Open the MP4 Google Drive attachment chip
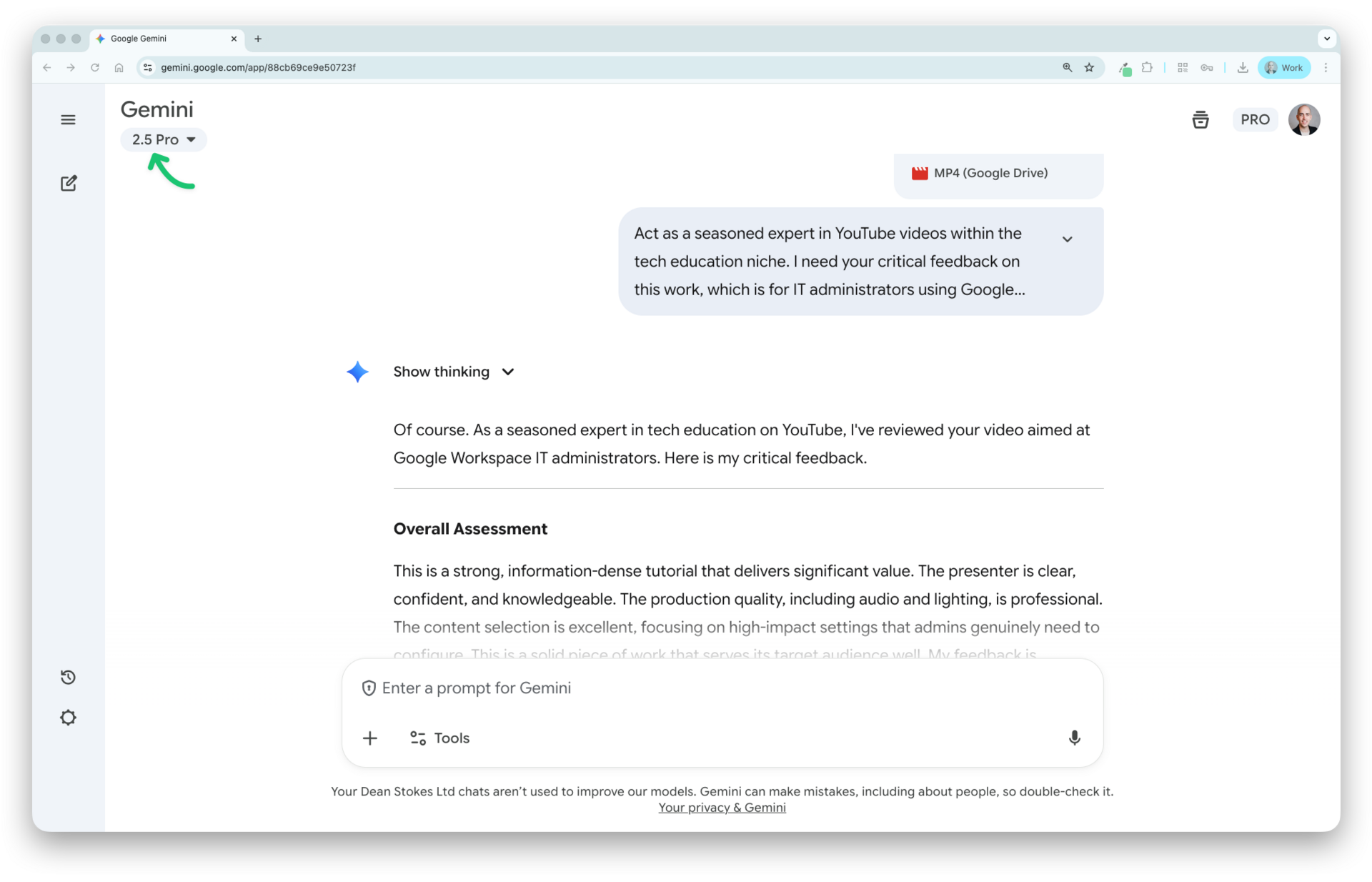 tap(998, 173)
